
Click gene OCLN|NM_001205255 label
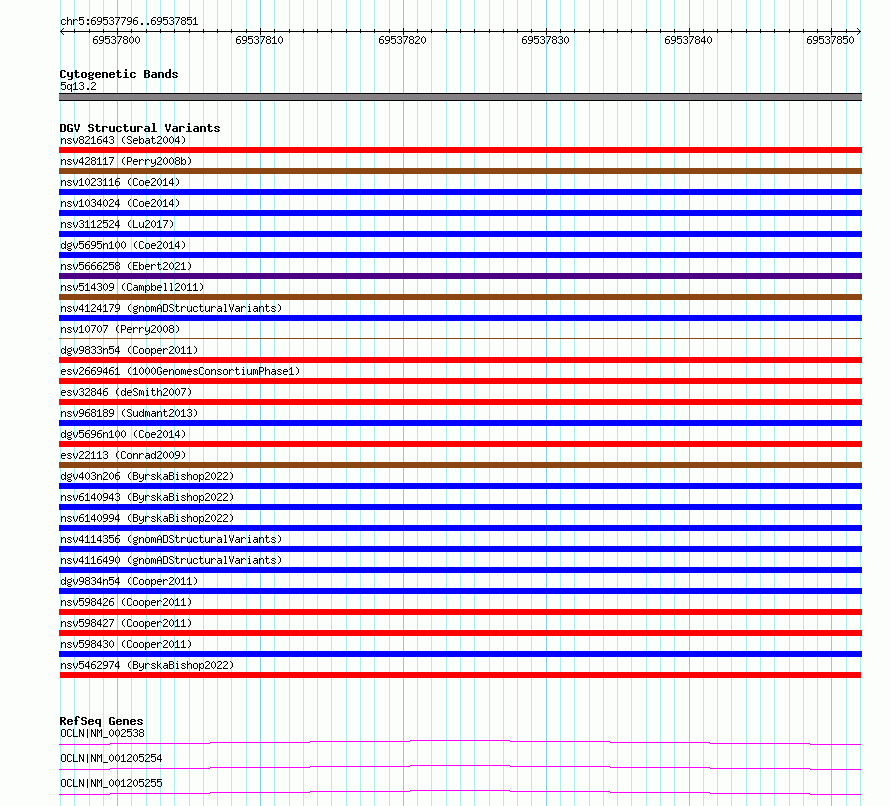coord(111,783)
